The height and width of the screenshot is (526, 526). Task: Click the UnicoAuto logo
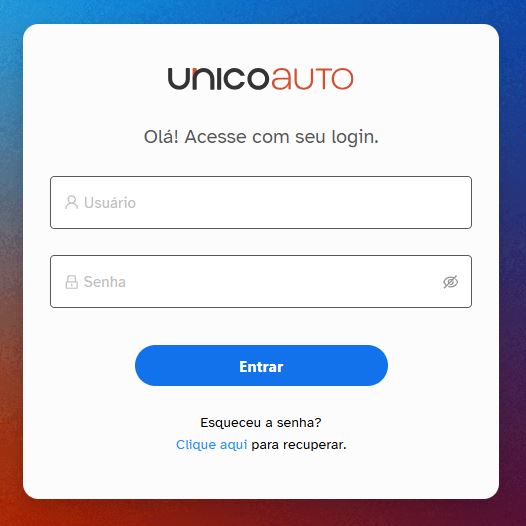[x=261, y=79]
